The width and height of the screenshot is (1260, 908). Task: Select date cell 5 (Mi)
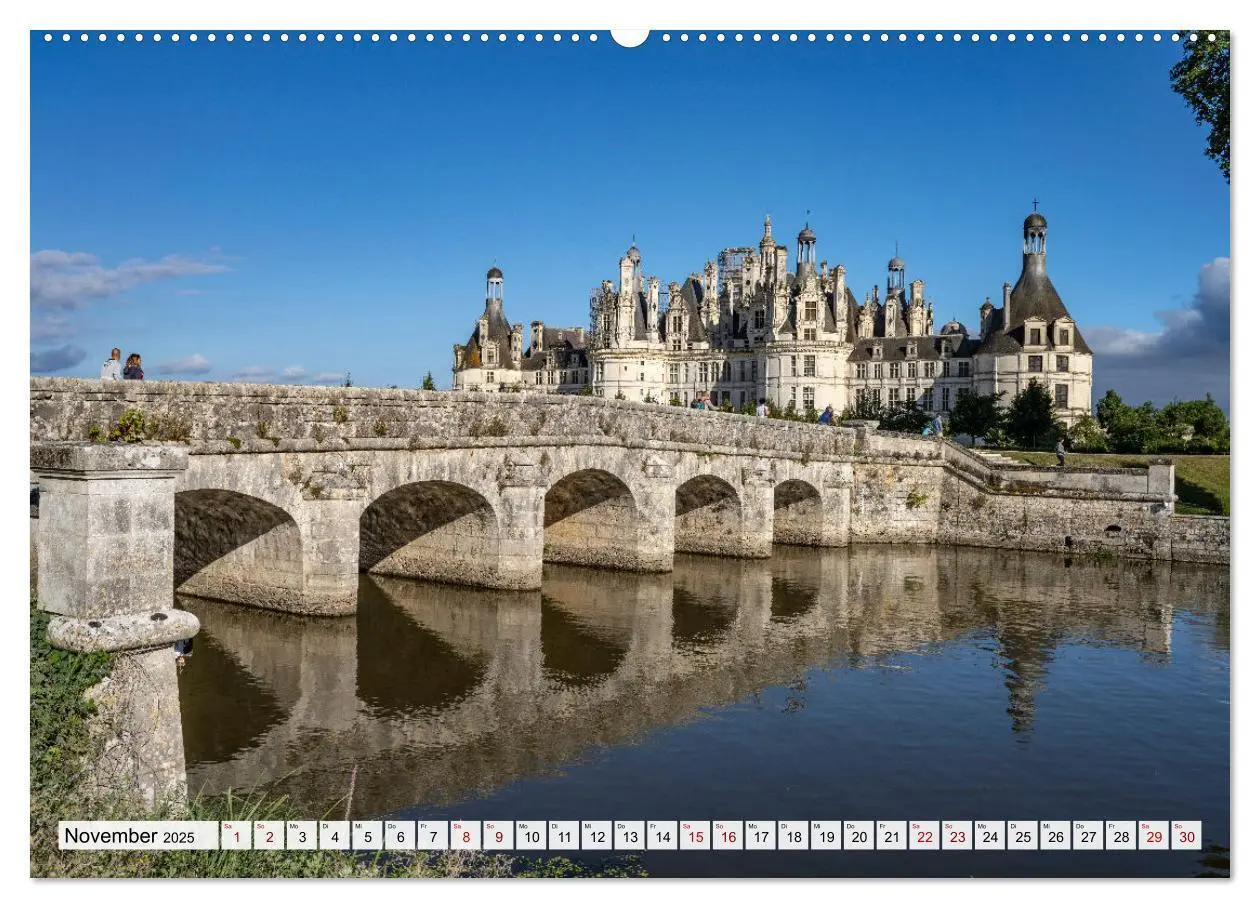click(x=367, y=836)
